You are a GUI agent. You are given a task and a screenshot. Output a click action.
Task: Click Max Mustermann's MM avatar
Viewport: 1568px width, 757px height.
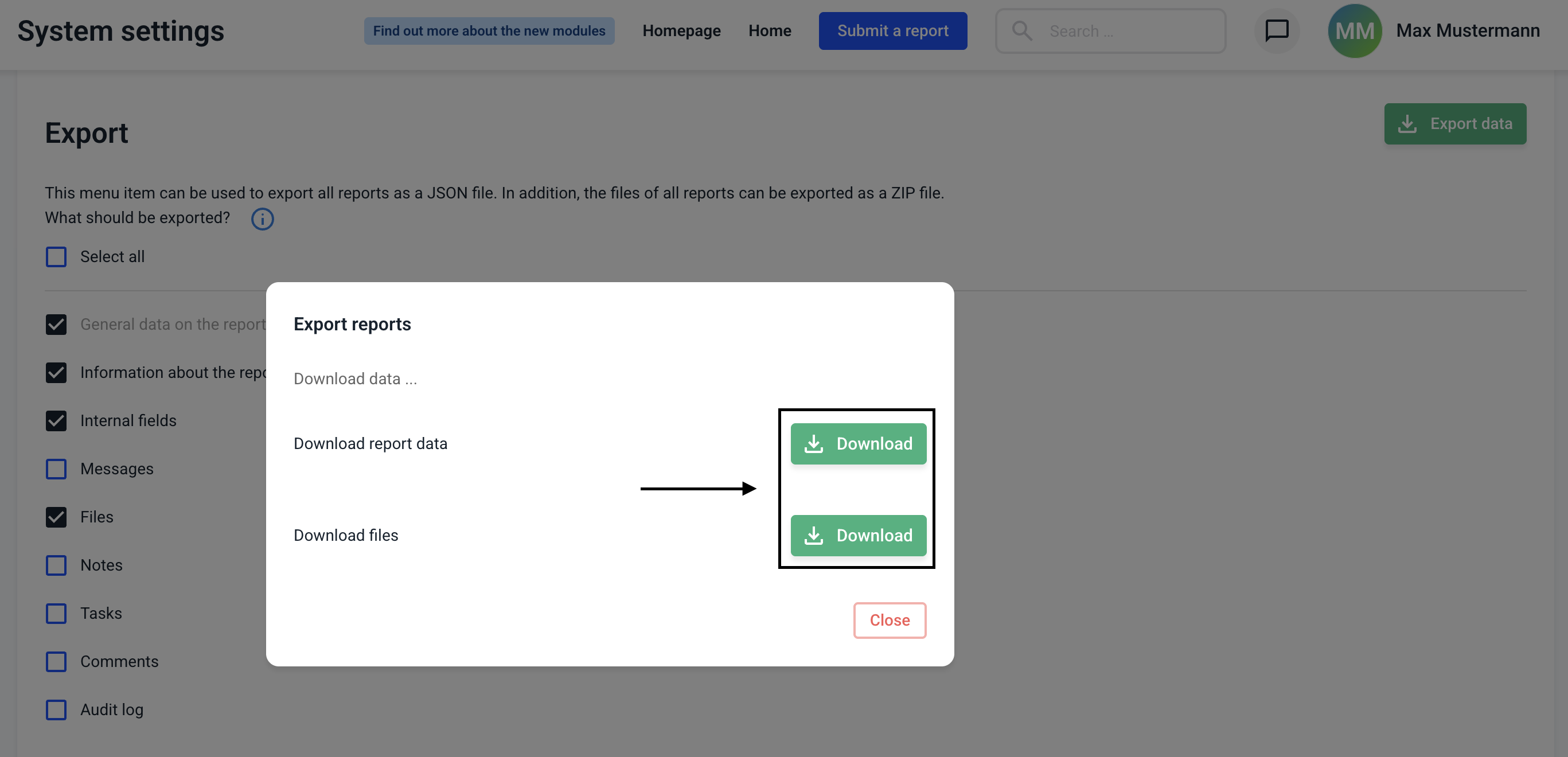pos(1354,30)
